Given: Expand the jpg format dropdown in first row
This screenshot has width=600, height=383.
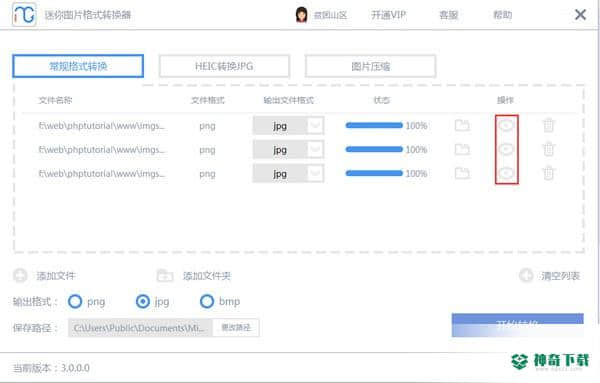Looking at the screenshot, I should point(315,125).
